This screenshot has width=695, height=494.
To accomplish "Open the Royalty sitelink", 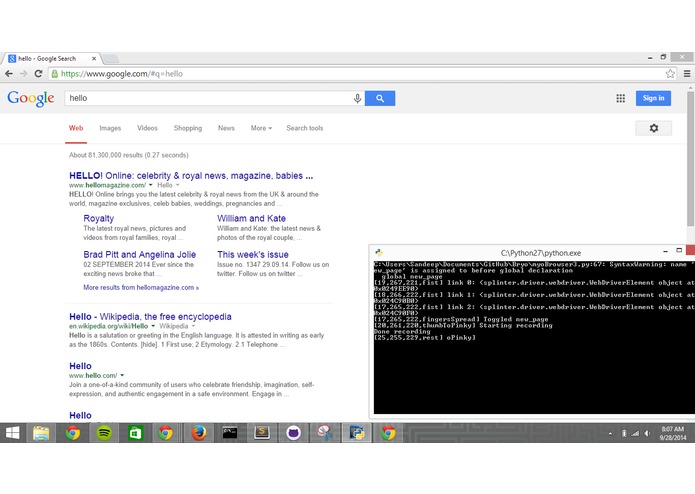I will click(98, 218).
